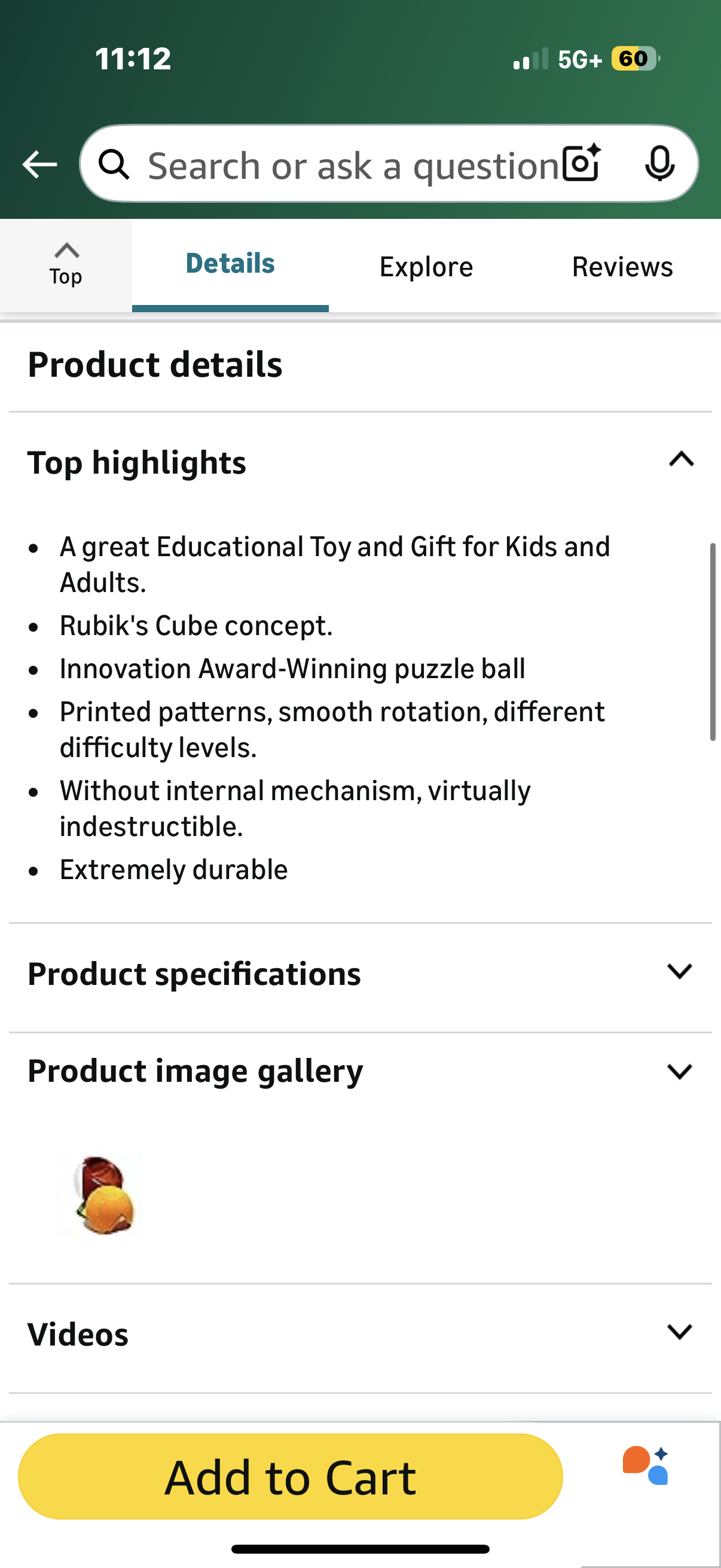Switch to the Explore tab
721x1568 pixels.
(x=426, y=267)
